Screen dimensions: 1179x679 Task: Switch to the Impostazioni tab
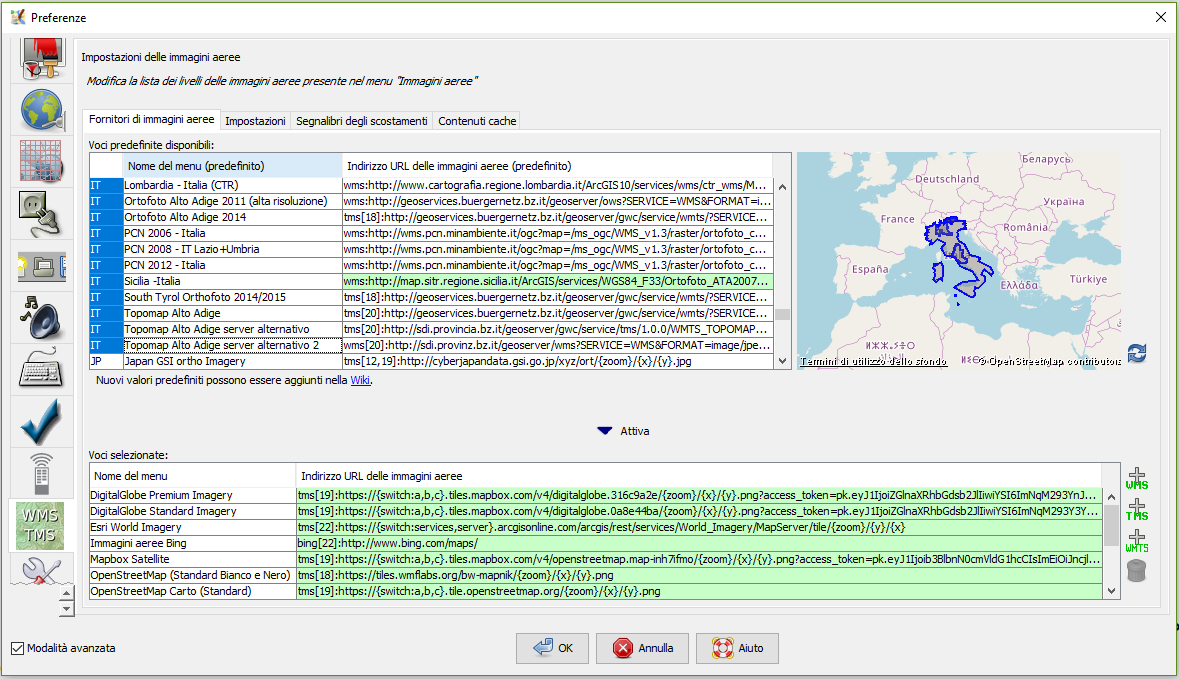[x=255, y=121]
